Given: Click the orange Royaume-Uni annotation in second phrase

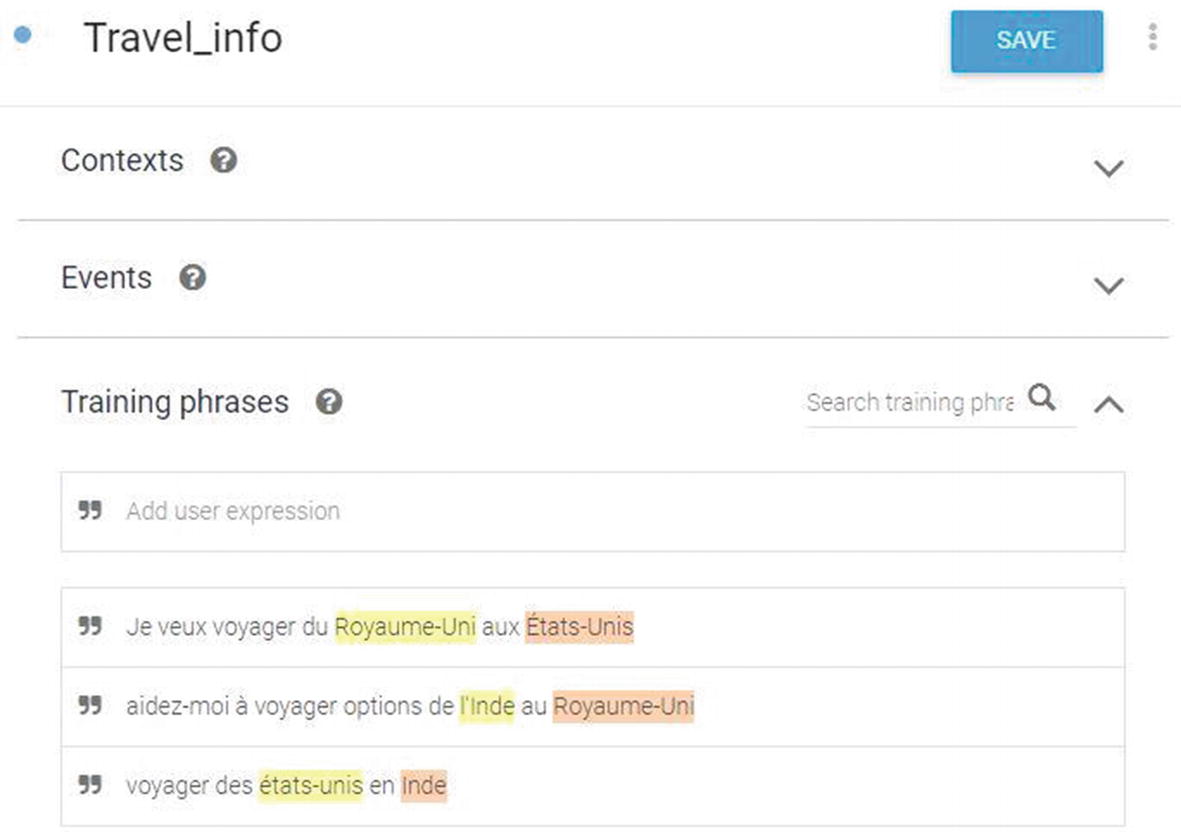Looking at the screenshot, I should (x=624, y=706).
